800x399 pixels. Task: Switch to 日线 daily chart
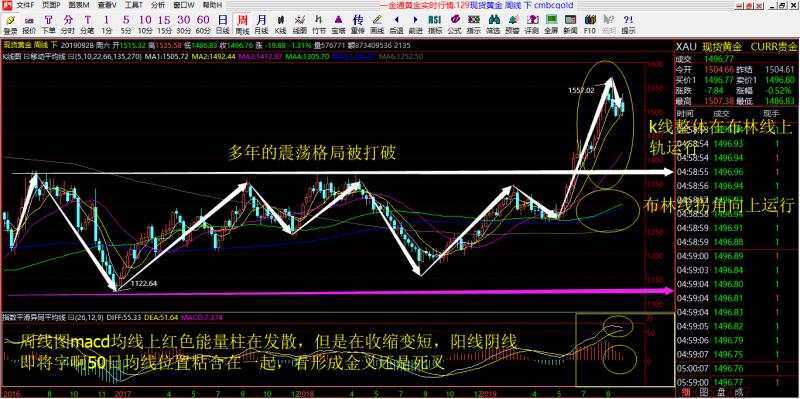coord(222,24)
